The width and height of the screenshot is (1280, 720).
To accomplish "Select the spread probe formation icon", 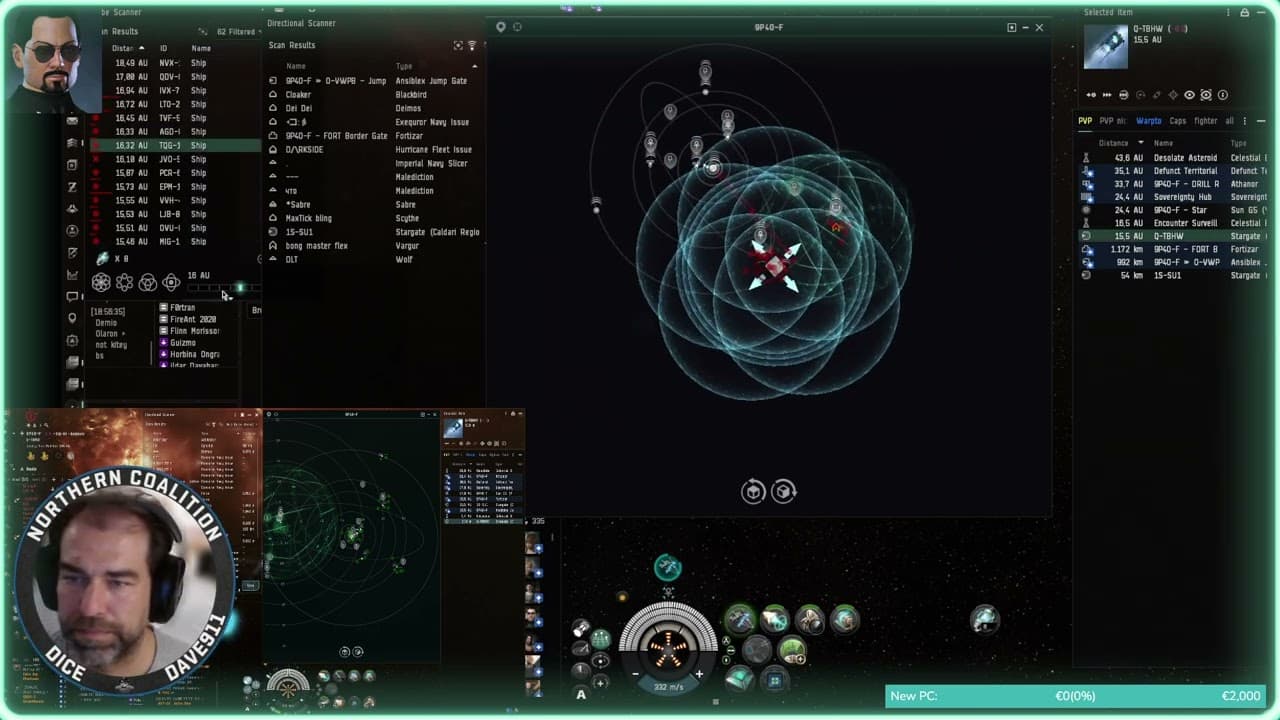I will [x=101, y=282].
